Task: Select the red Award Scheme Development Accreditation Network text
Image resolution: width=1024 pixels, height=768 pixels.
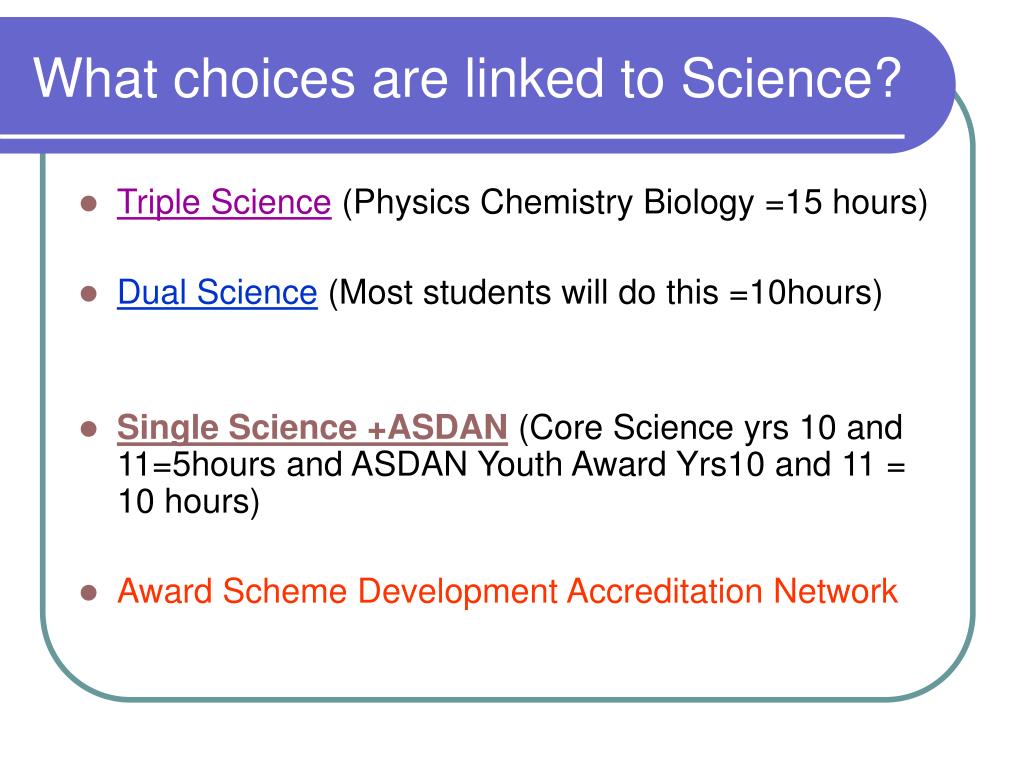Action: 507,591
